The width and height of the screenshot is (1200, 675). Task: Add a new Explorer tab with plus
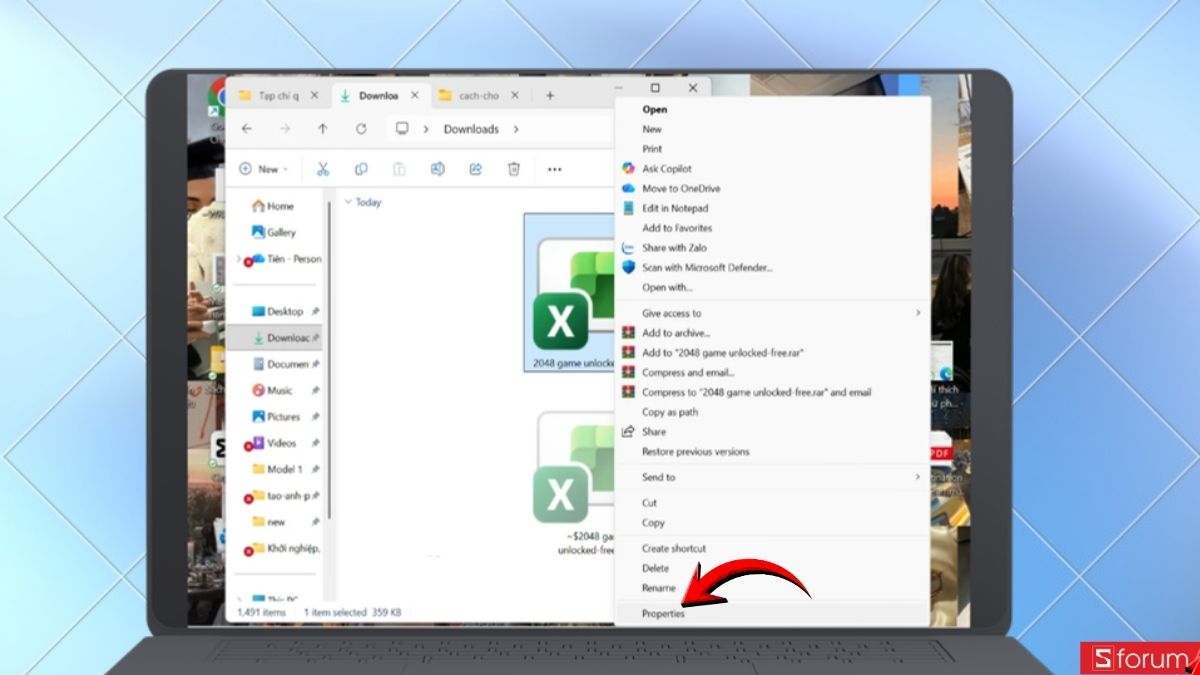[x=550, y=96]
